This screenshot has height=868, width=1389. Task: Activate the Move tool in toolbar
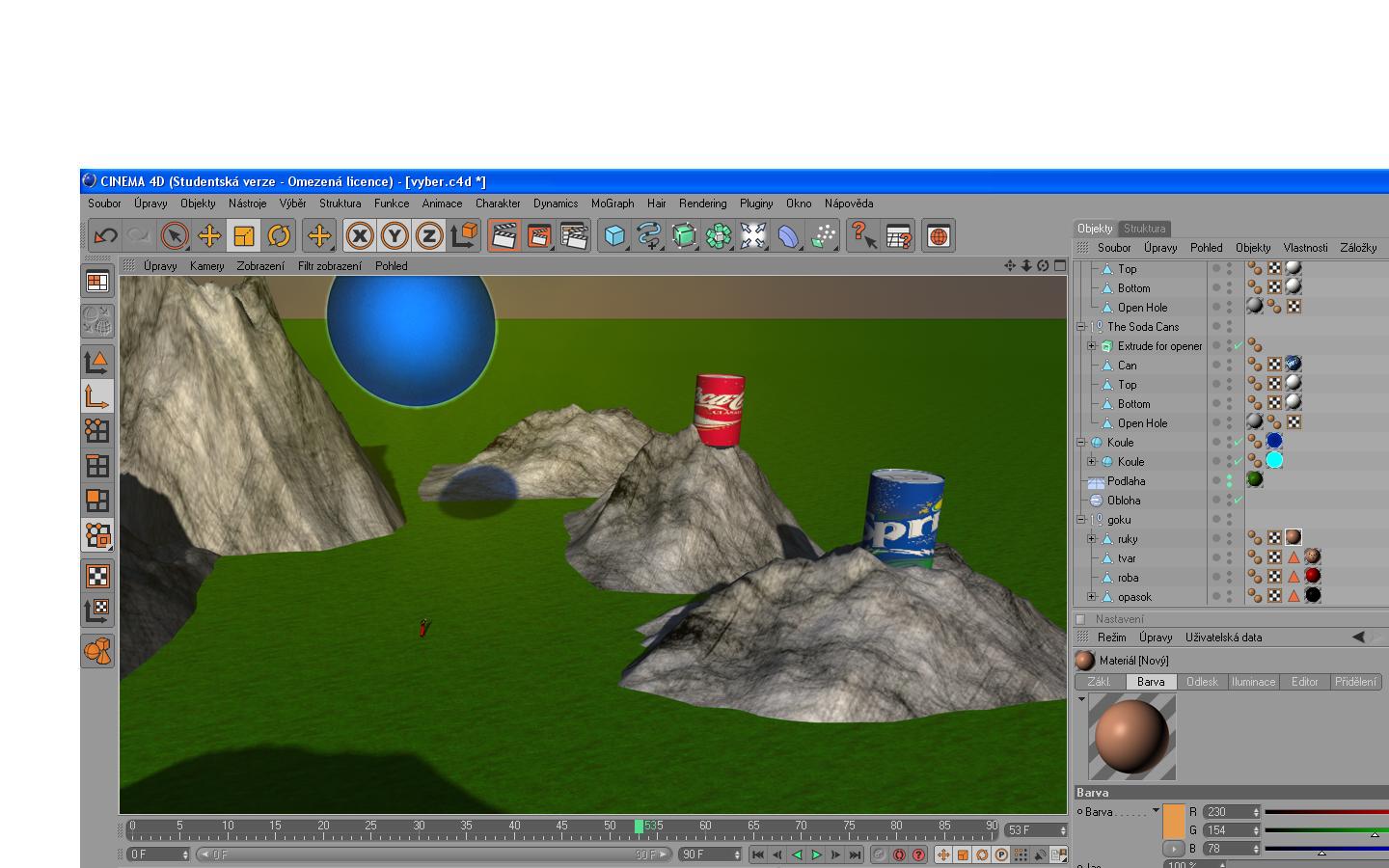209,235
